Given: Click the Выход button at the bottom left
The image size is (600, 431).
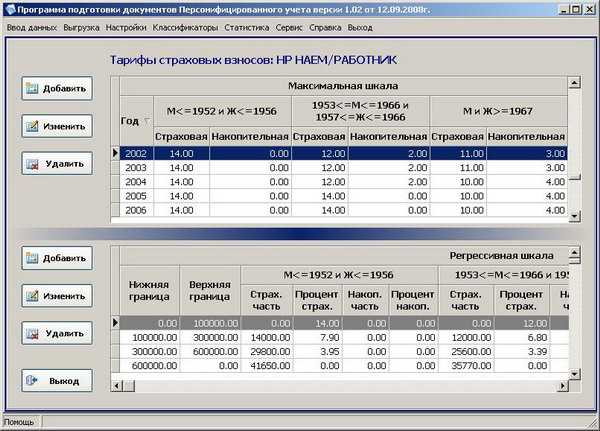Looking at the screenshot, I should click(x=57, y=380).
